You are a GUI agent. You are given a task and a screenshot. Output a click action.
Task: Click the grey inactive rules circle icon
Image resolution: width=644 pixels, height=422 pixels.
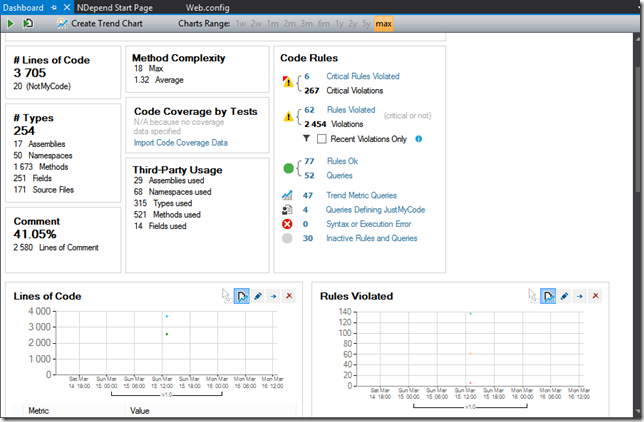coord(287,238)
